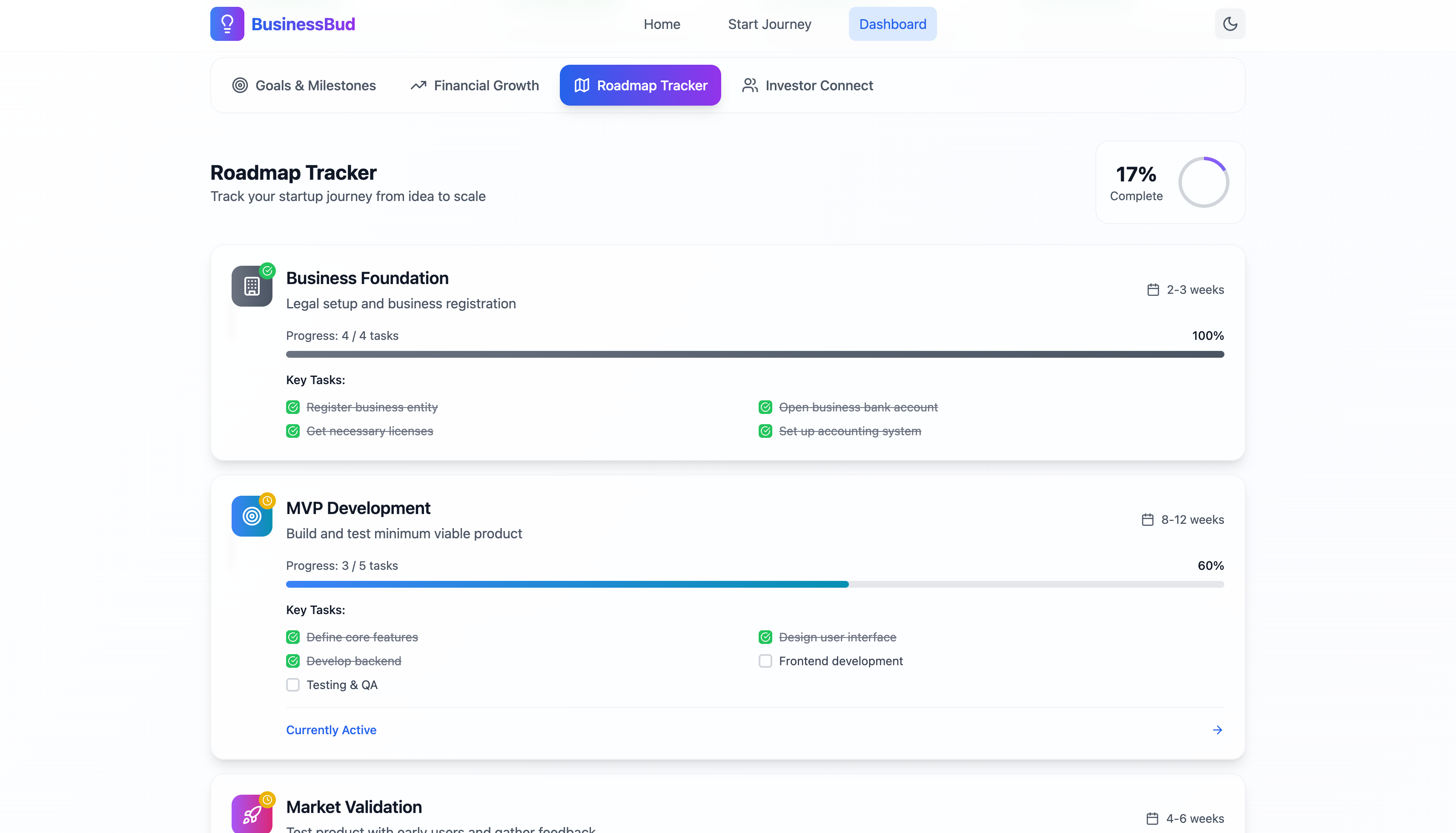The image size is (1456, 833).
Task: Click the calendar icon next to 8-12 weeks
Action: (1147, 520)
